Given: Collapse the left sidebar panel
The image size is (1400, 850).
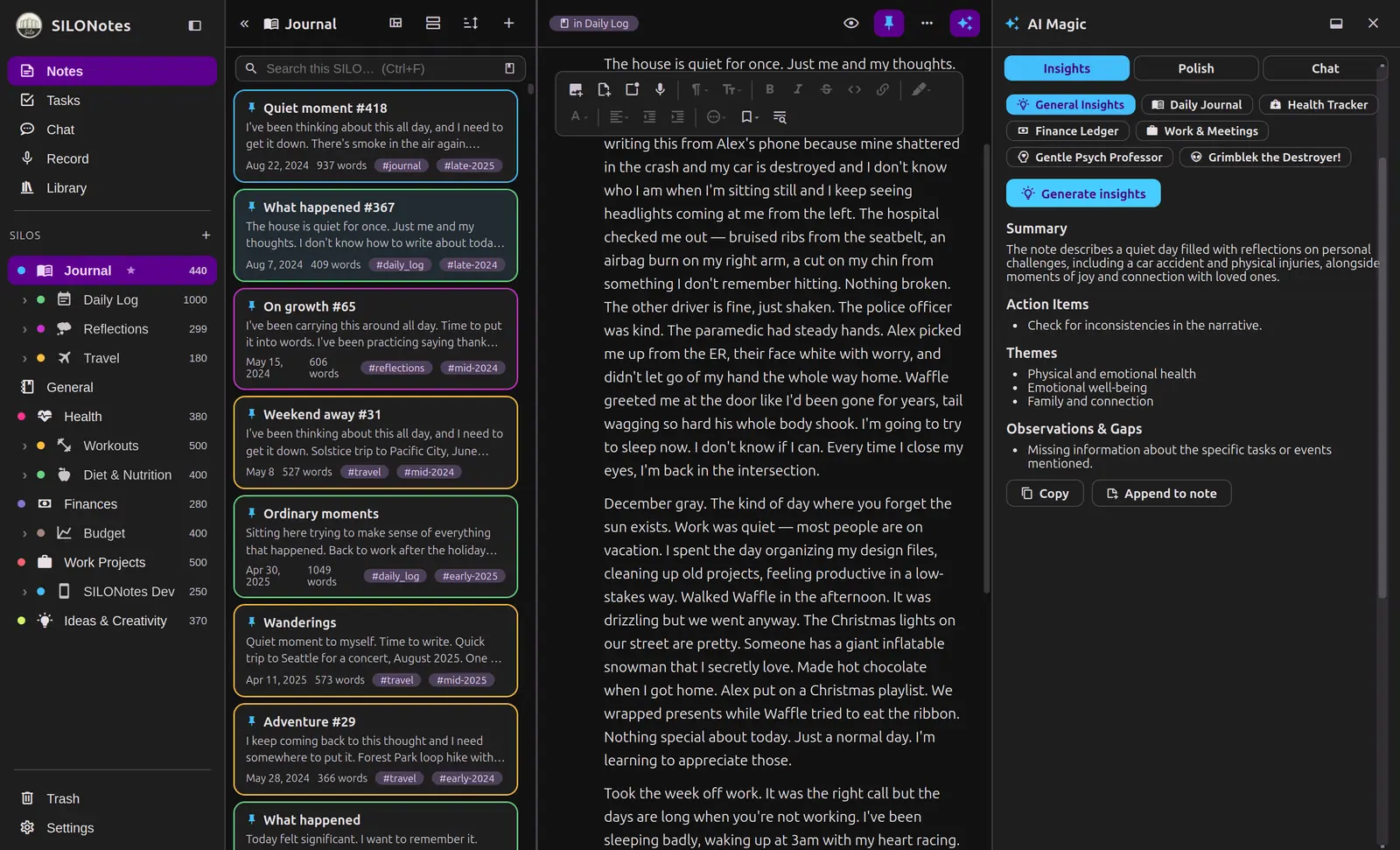Looking at the screenshot, I should pos(195,25).
